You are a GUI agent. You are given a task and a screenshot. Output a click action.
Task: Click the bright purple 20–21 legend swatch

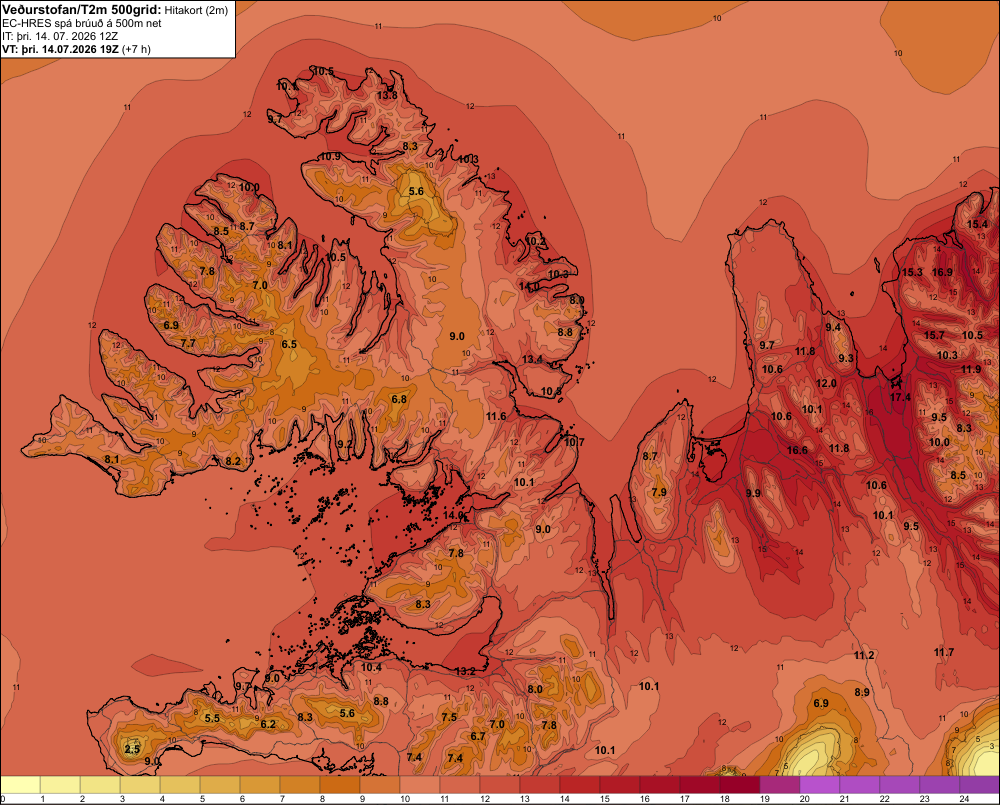pyautogui.click(x=820, y=785)
